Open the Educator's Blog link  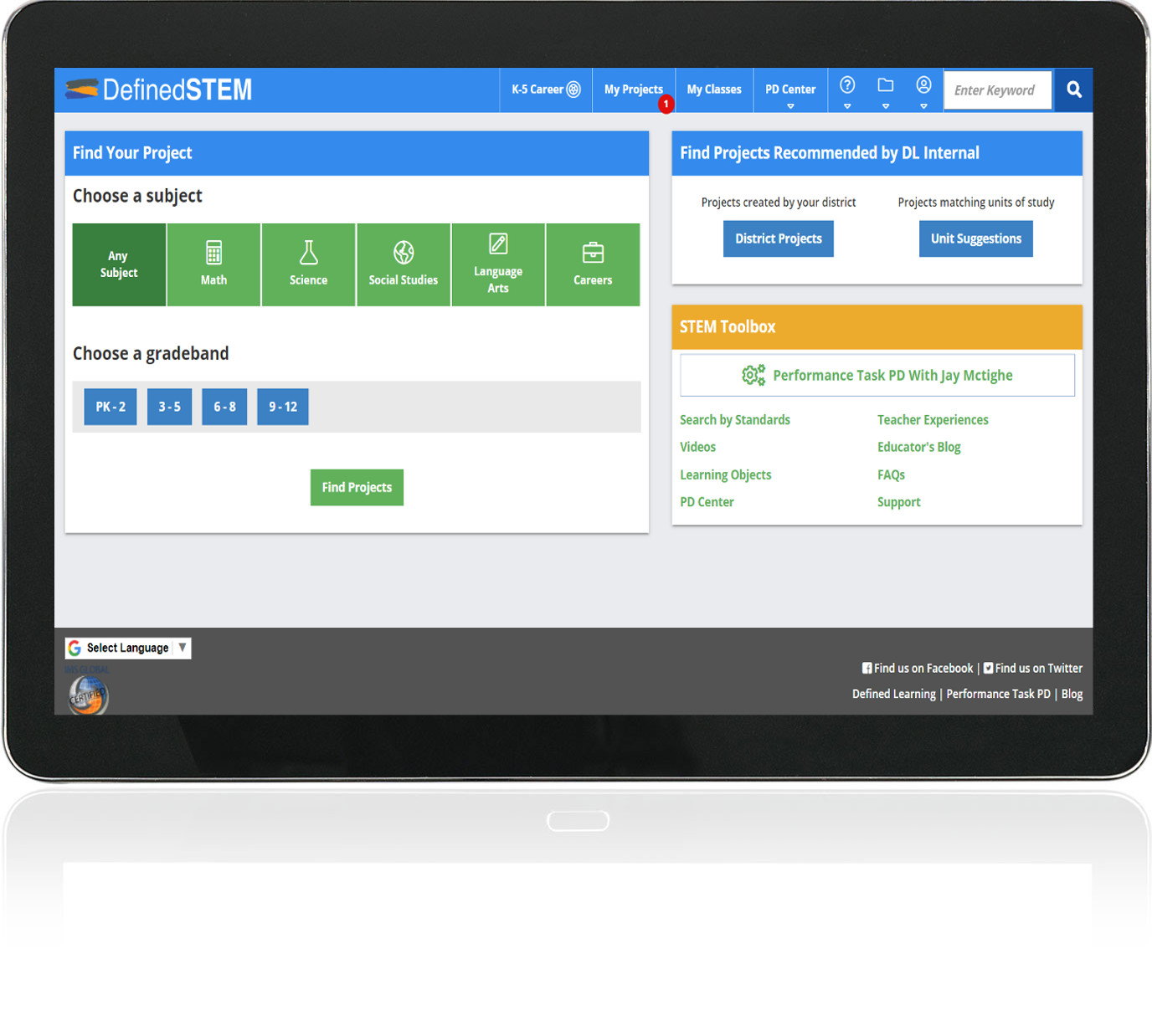click(x=919, y=447)
